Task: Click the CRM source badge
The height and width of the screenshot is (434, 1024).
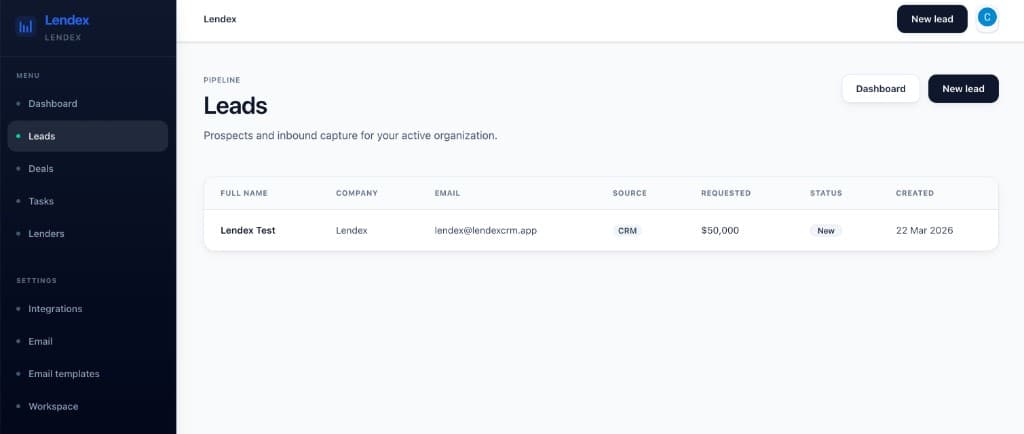Action: point(627,230)
